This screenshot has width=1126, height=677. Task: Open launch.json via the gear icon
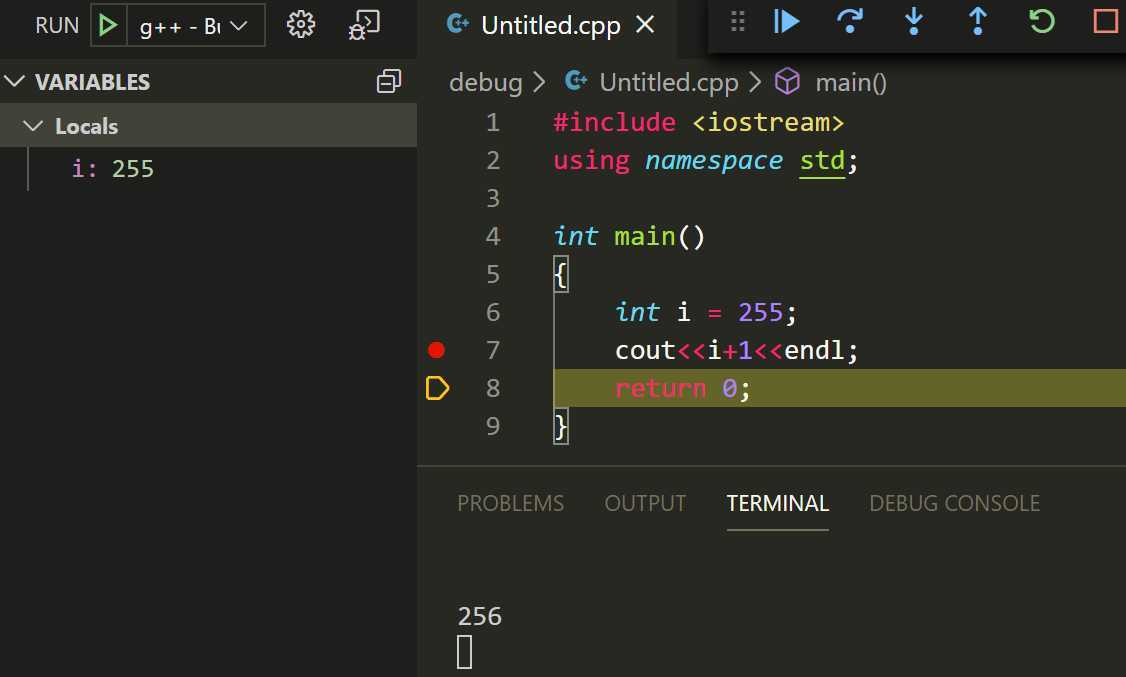[x=300, y=25]
